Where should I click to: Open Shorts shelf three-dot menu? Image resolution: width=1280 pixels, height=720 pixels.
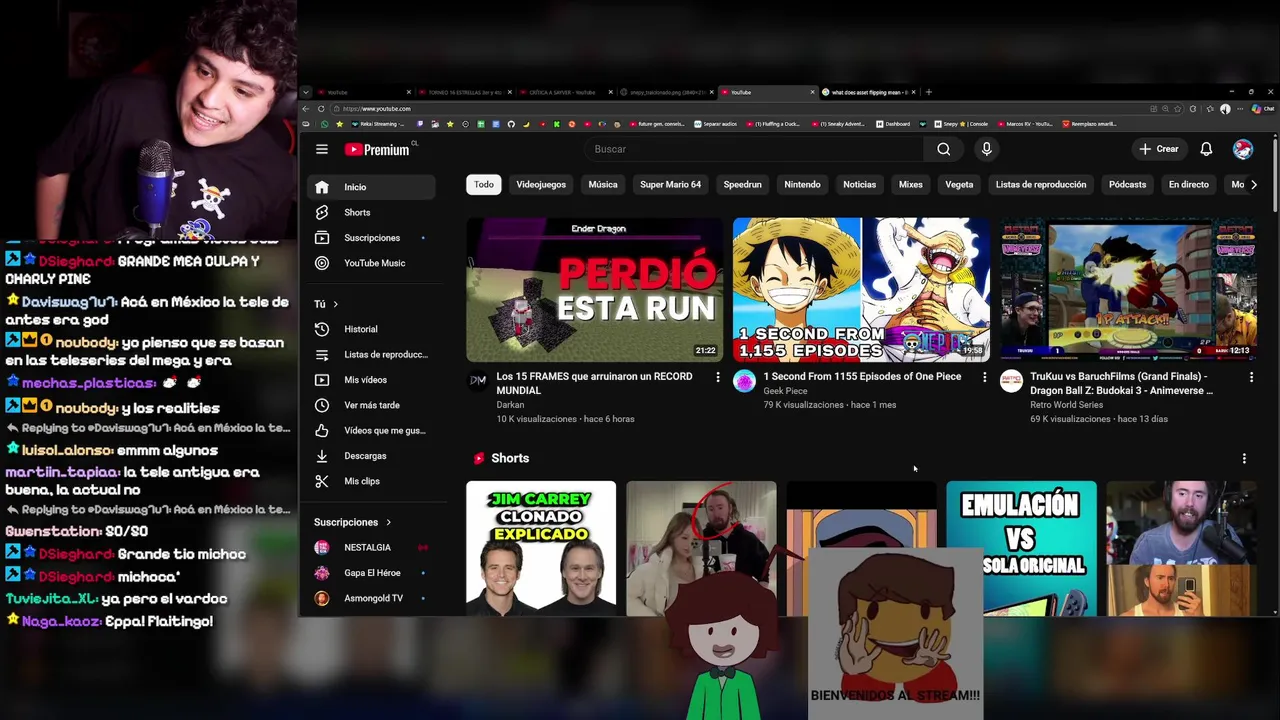click(x=1244, y=458)
